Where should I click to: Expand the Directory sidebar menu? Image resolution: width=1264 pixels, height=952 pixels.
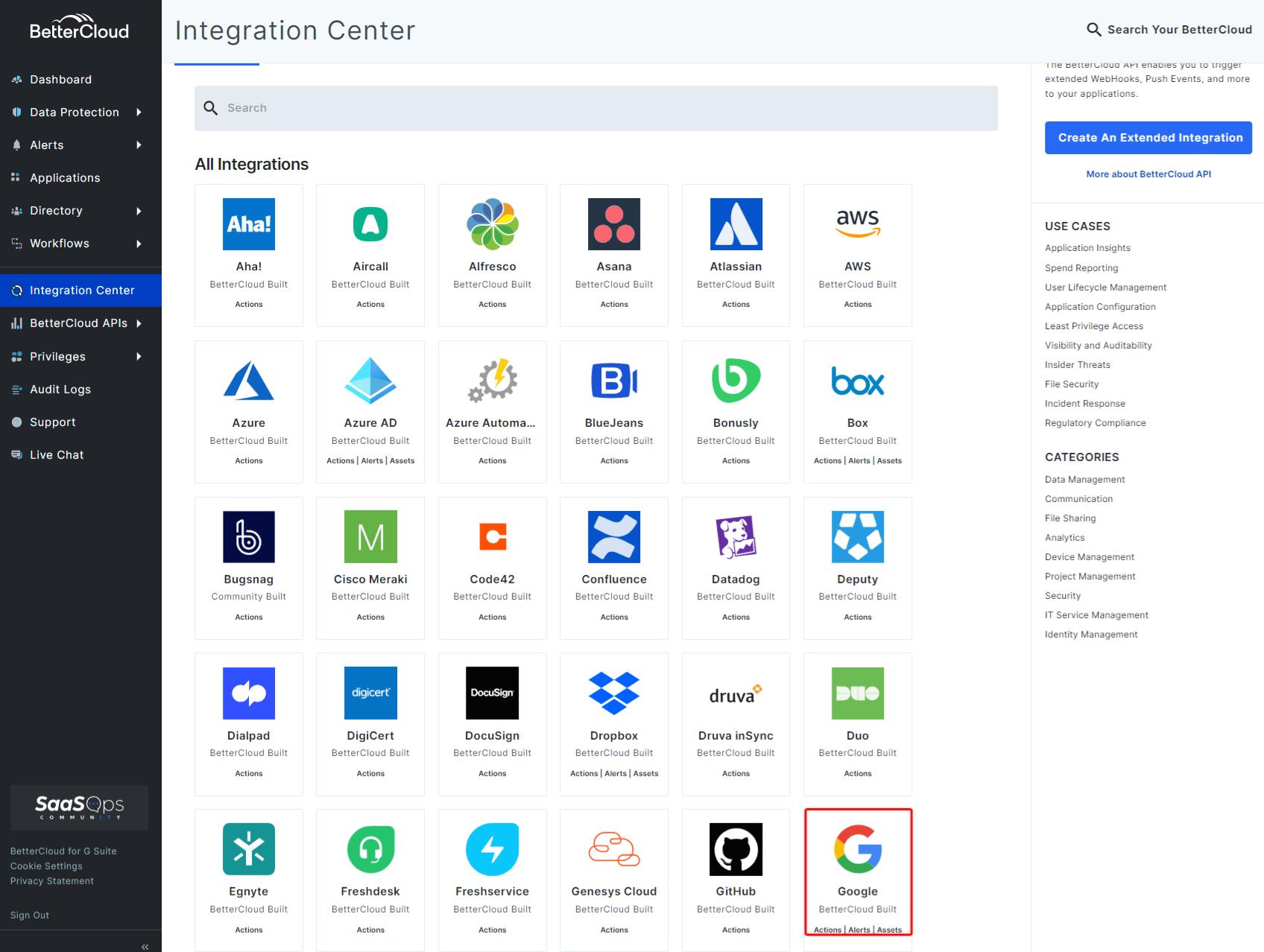coord(56,210)
